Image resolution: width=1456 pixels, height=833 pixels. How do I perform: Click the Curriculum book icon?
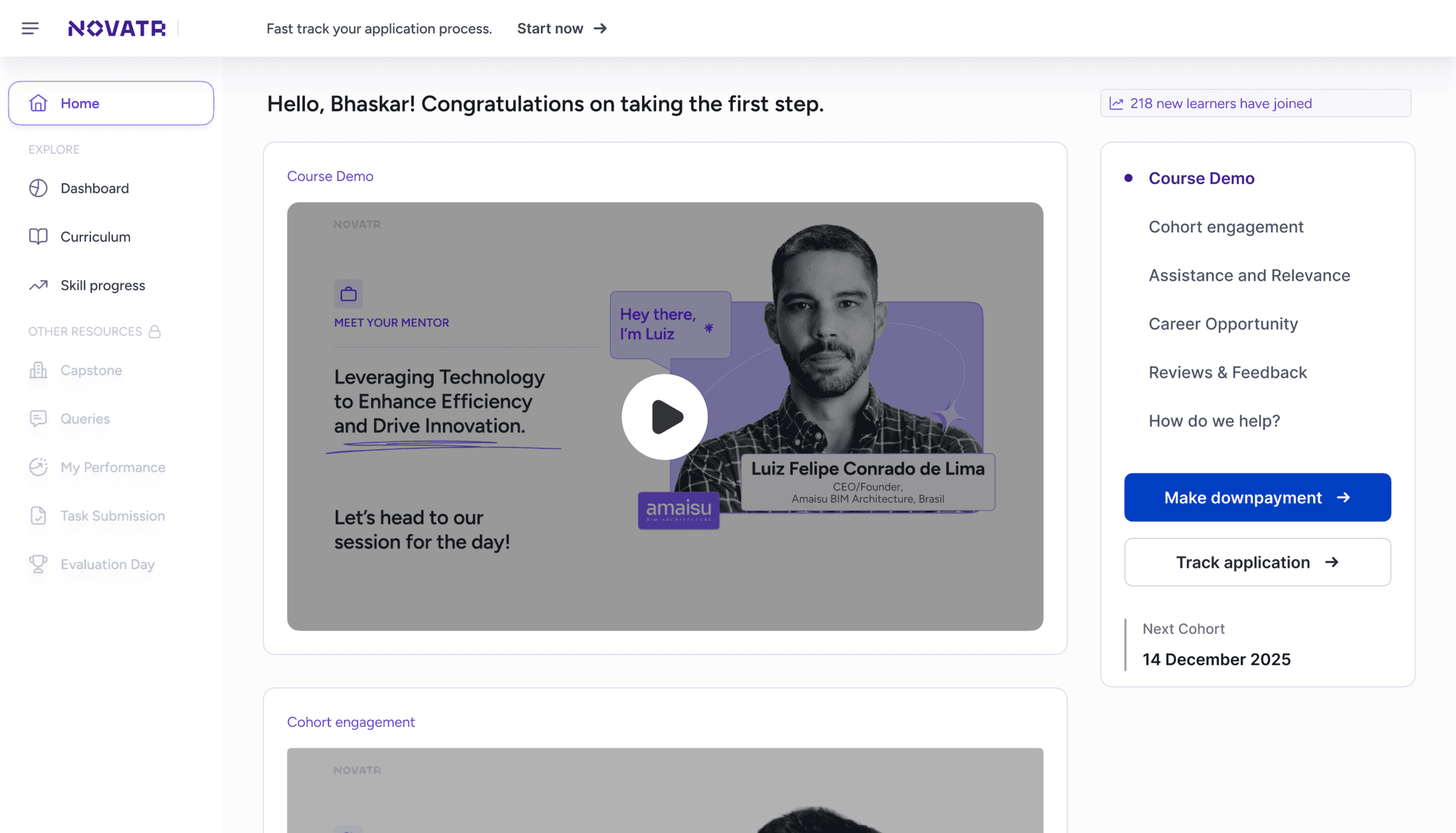click(38, 237)
